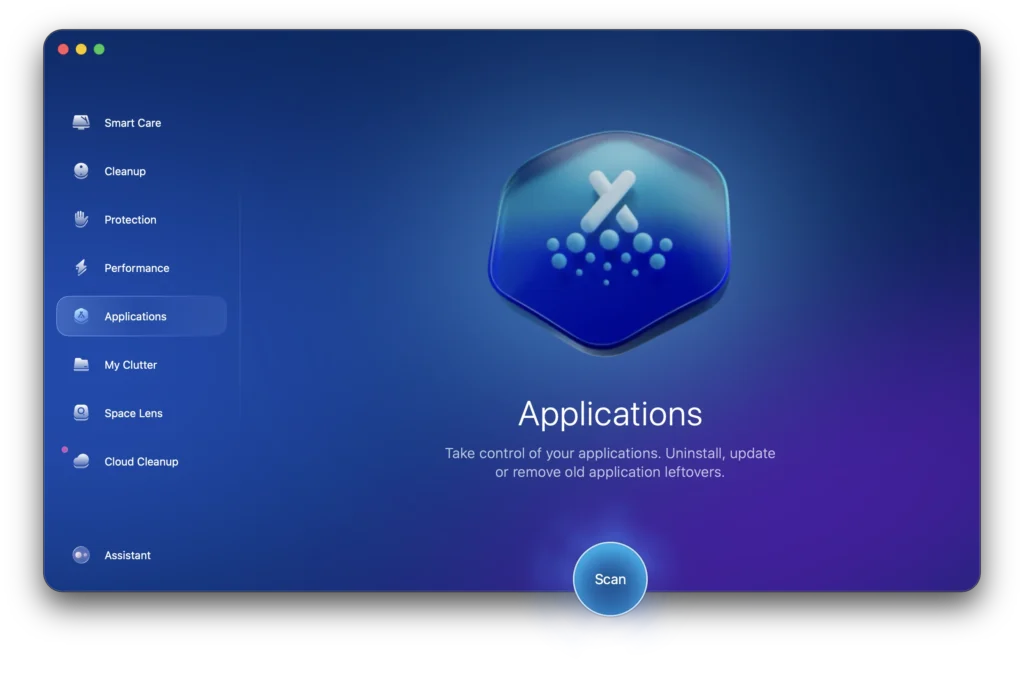
Task: Open the Assistant via its circular icon
Action: (81, 555)
